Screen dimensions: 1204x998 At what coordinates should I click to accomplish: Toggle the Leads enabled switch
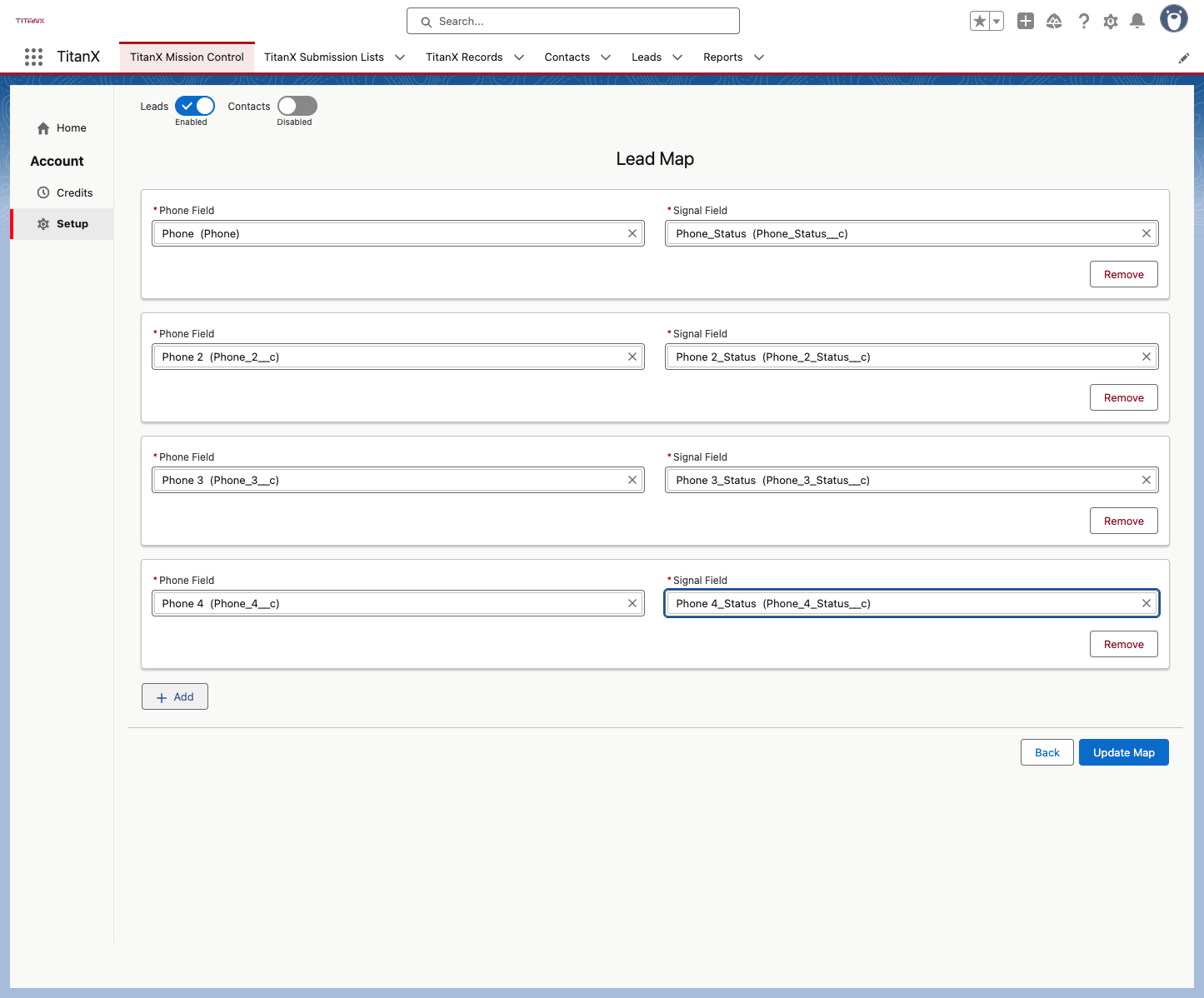[195, 106]
